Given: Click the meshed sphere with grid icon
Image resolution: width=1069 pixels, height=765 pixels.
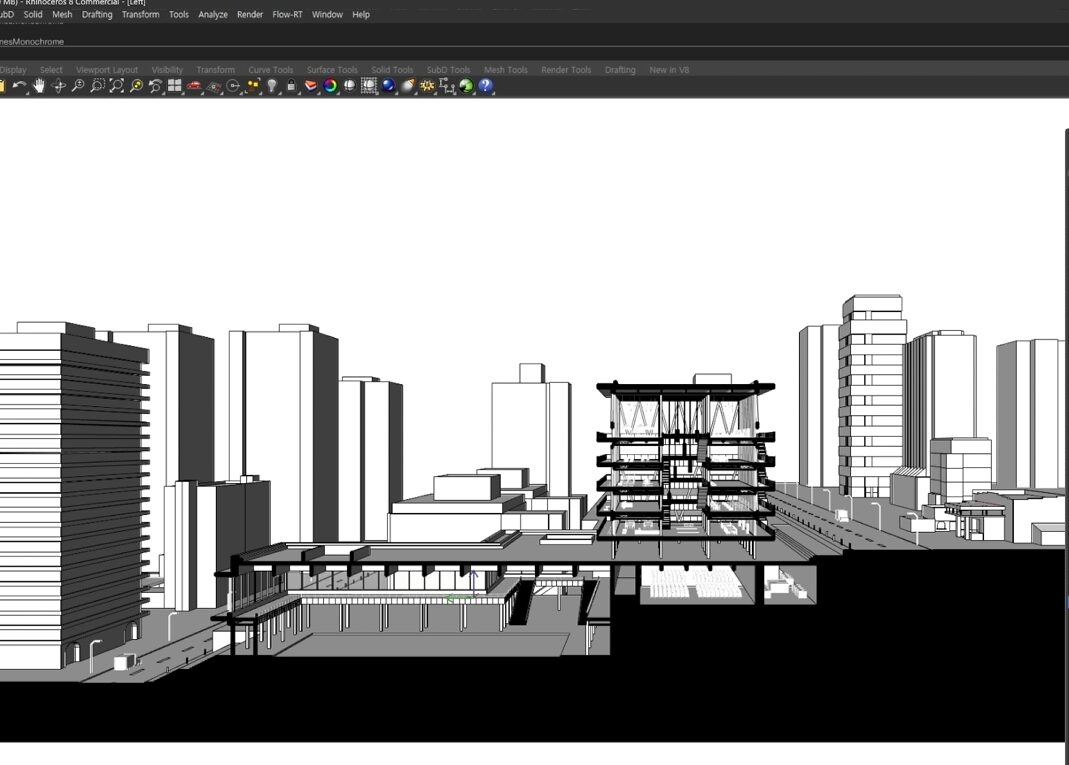Looking at the screenshot, I should (x=369, y=86).
